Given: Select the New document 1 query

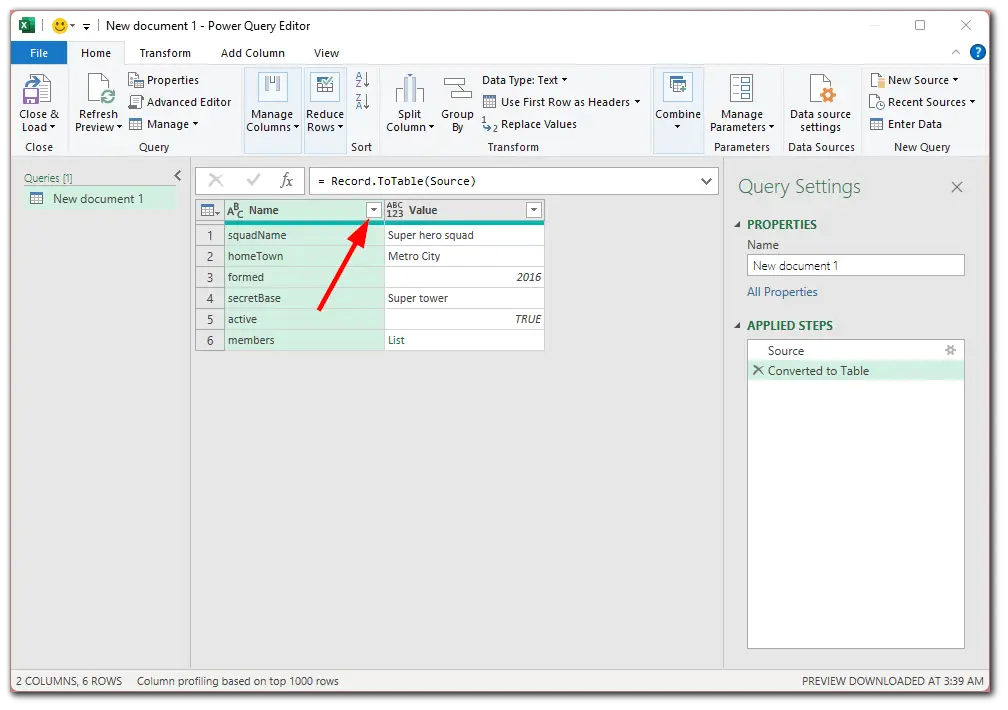Looking at the screenshot, I should [100, 199].
